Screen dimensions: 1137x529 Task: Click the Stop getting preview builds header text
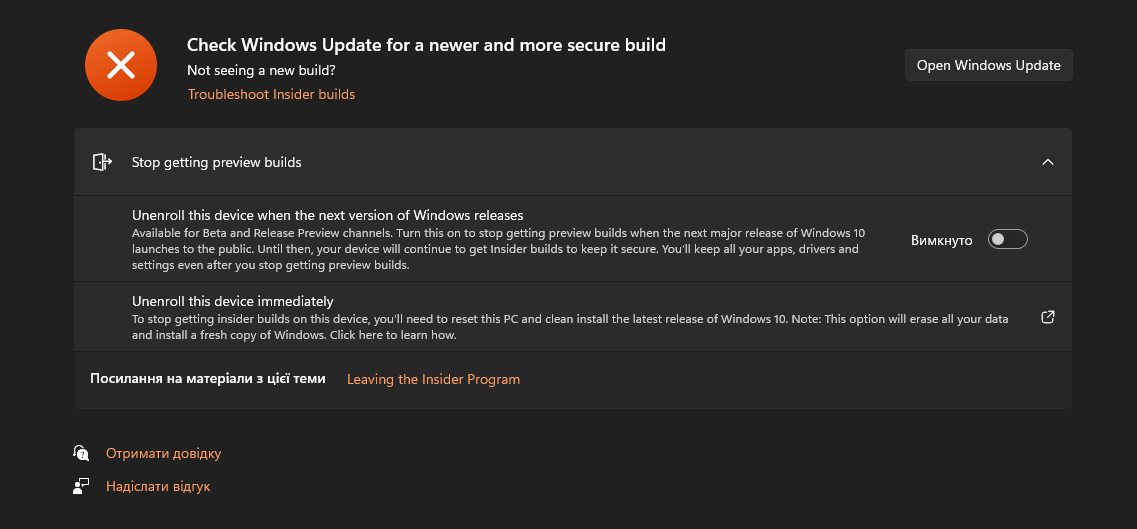tap(216, 162)
